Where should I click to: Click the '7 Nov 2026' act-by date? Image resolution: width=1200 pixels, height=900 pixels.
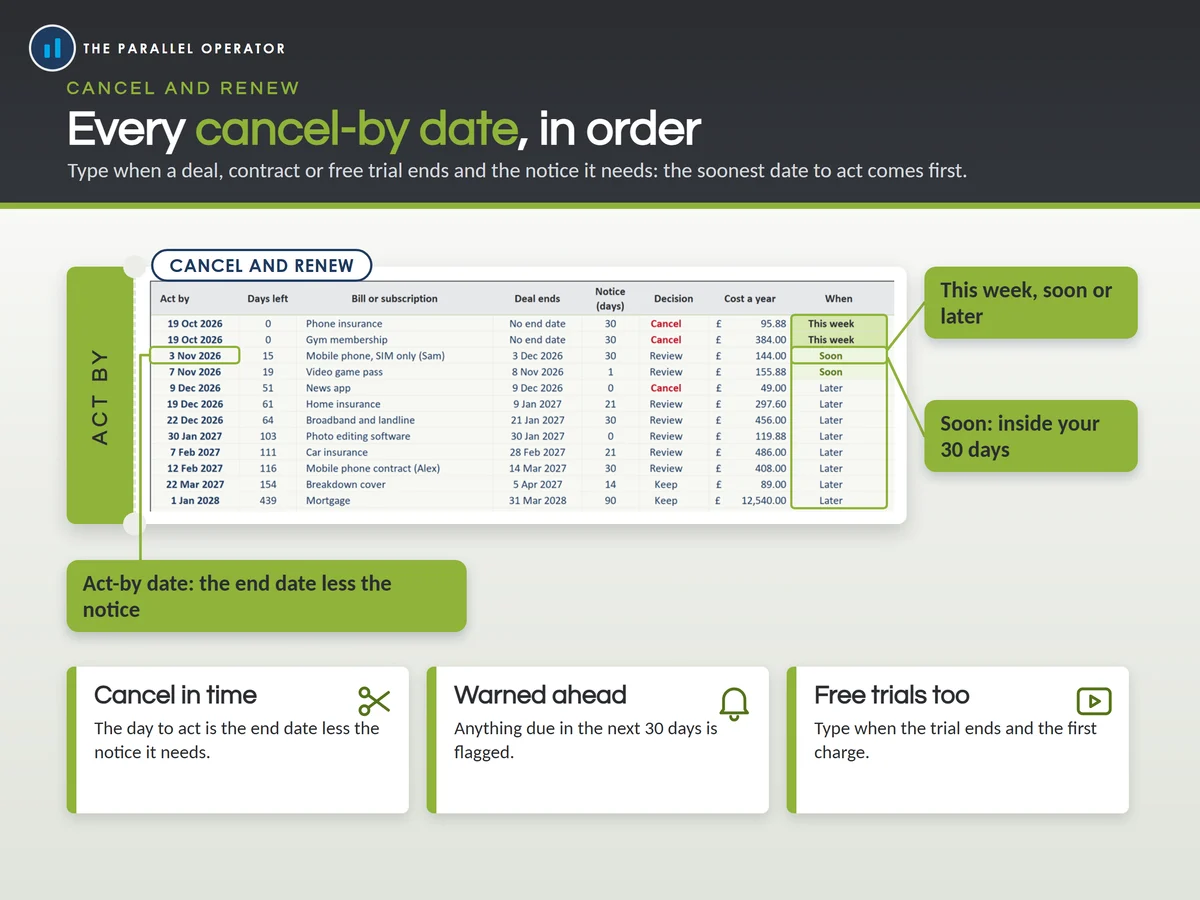tap(195, 372)
